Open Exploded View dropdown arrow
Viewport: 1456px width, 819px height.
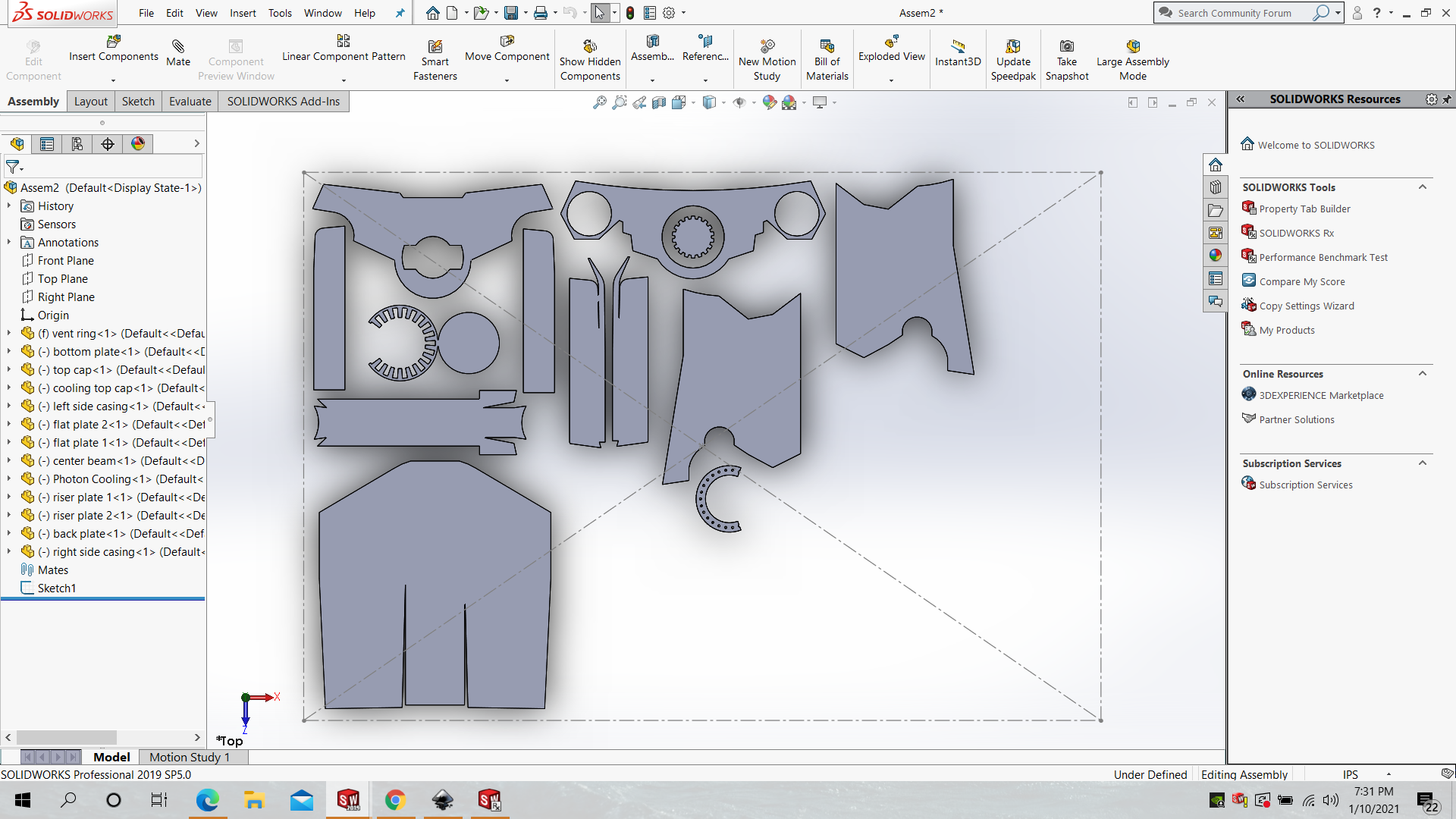[891, 80]
